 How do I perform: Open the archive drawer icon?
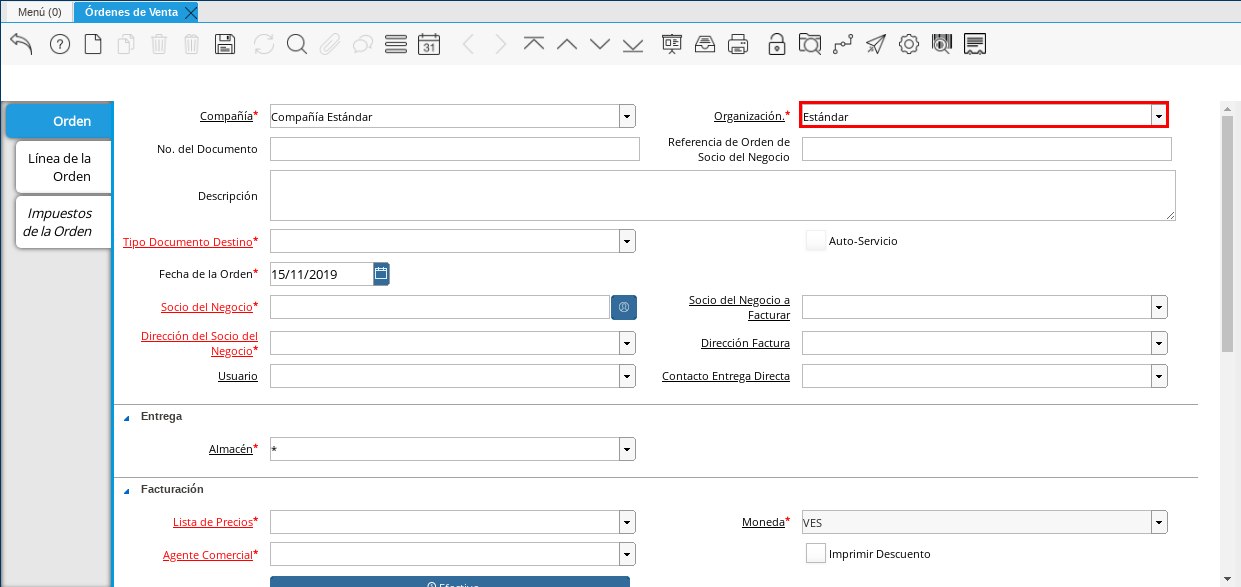click(705, 44)
